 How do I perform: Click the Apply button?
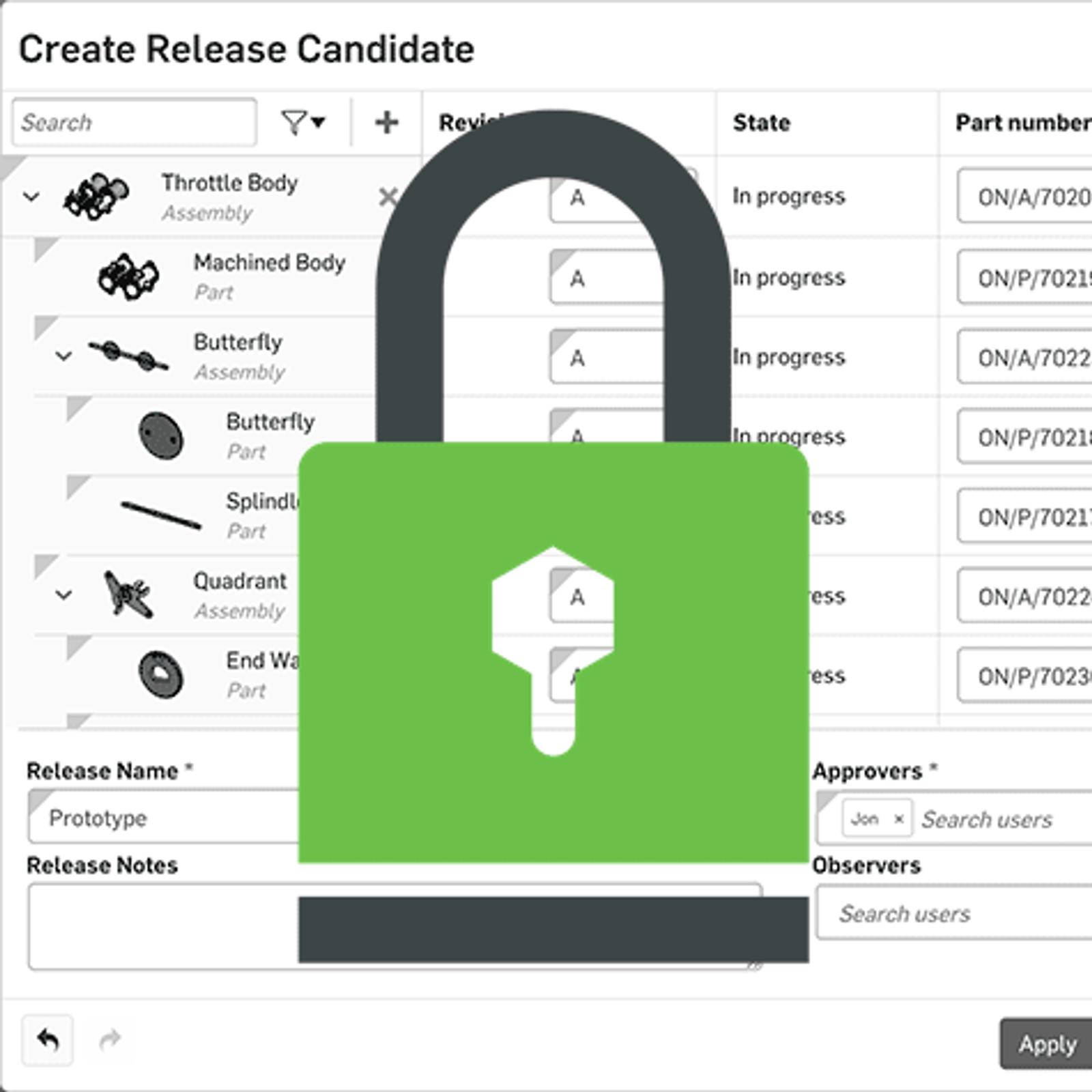coord(1047,1044)
